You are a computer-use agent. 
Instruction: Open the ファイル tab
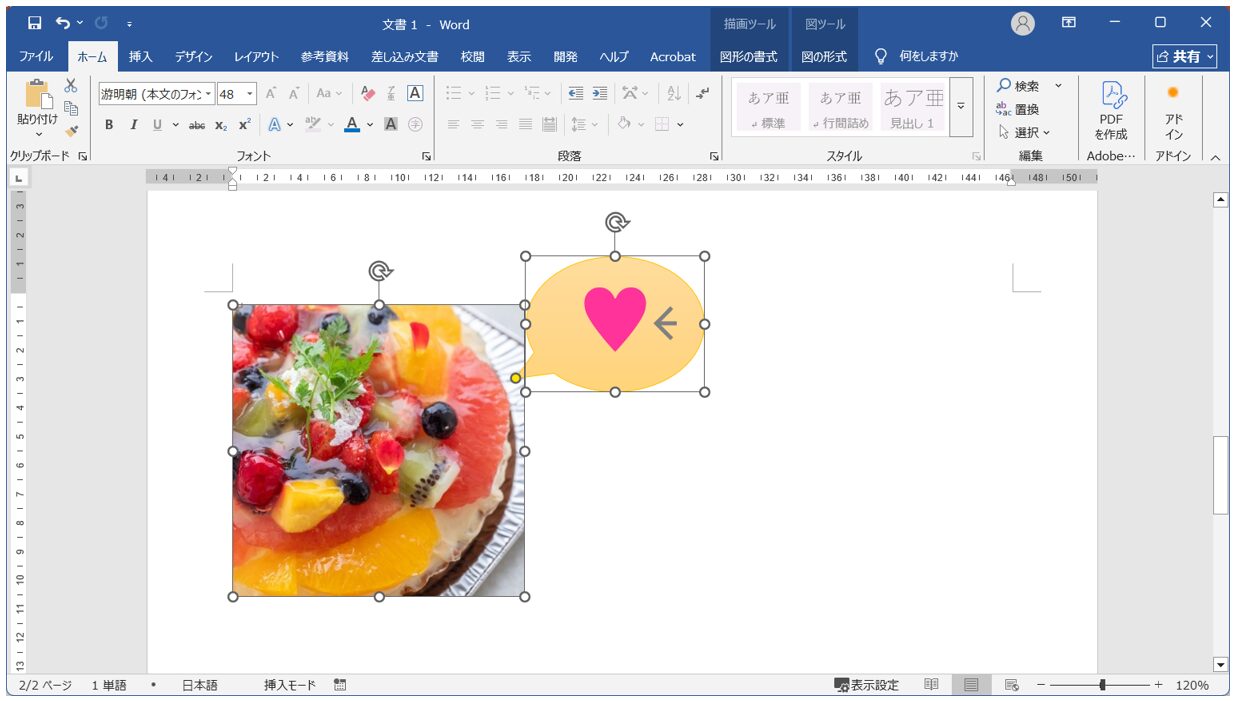coord(37,57)
